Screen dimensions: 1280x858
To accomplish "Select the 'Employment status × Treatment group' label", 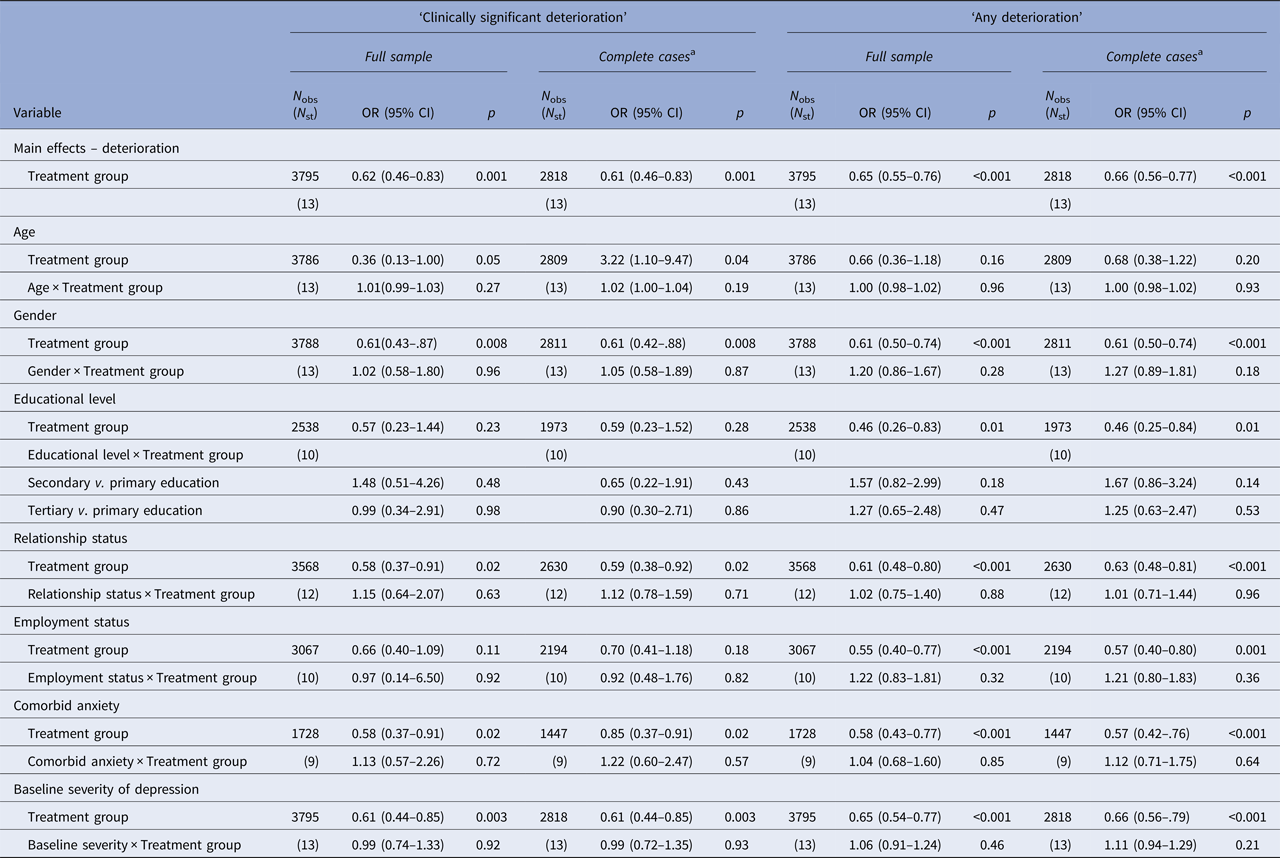I will 142,678.
